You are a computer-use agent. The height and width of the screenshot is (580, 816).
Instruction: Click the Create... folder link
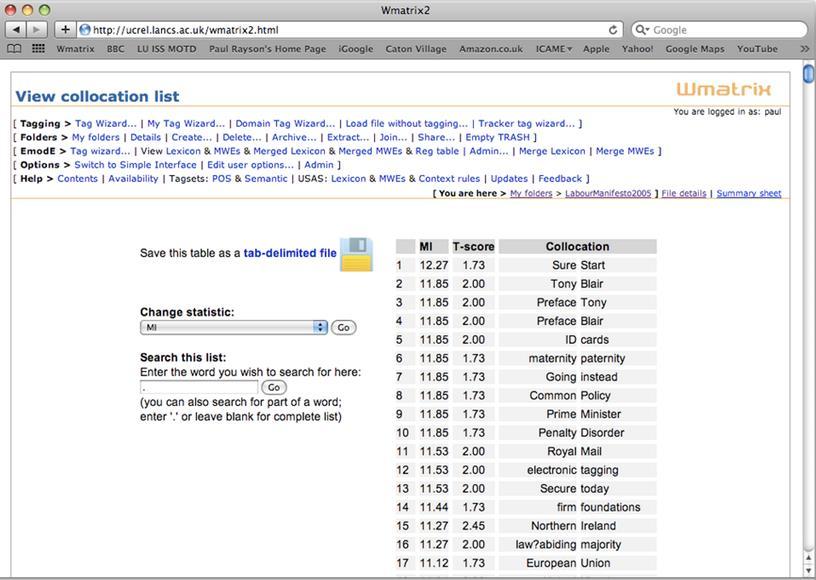[192, 137]
